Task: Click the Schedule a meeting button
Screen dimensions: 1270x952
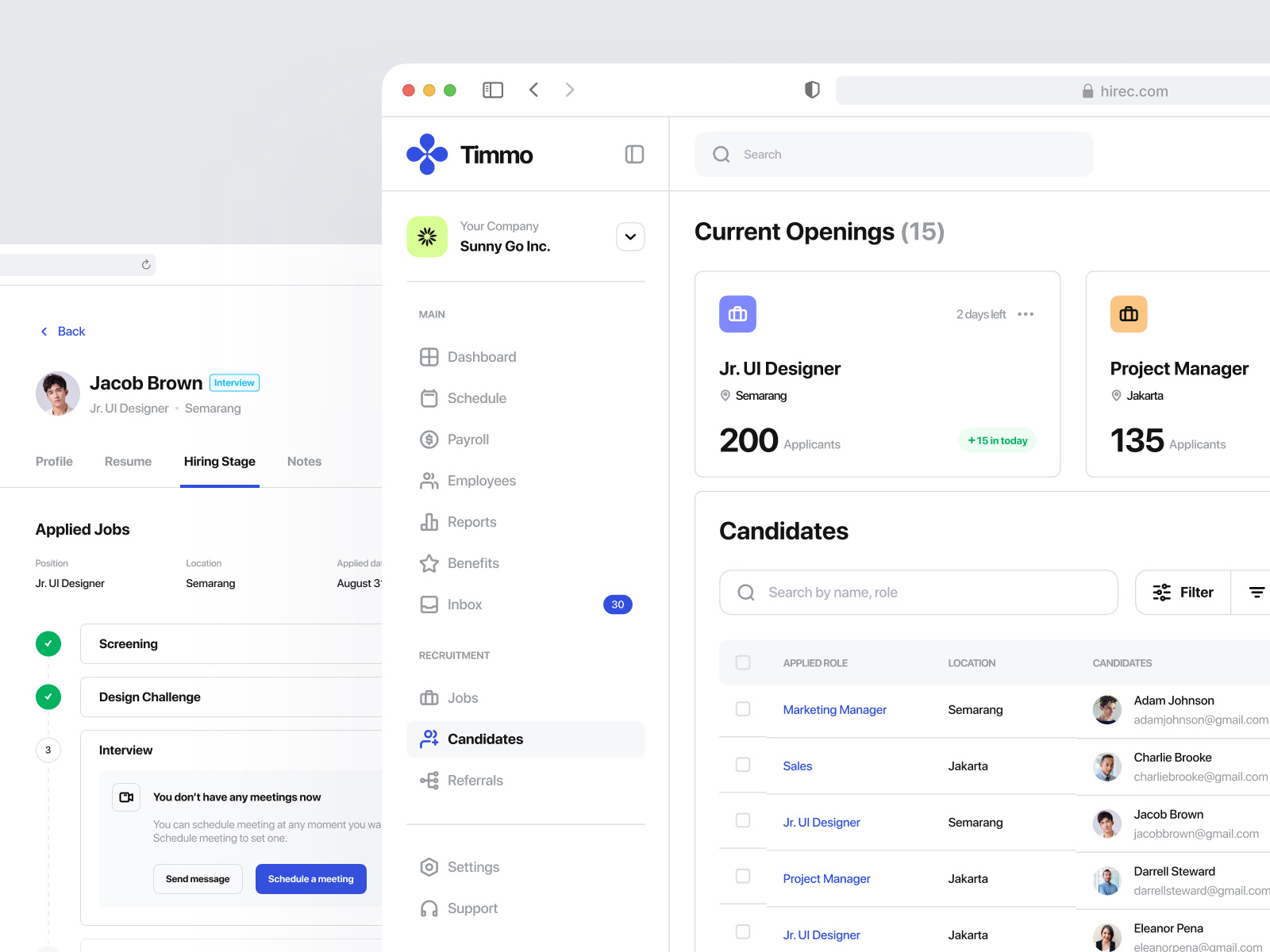Action: click(x=310, y=879)
